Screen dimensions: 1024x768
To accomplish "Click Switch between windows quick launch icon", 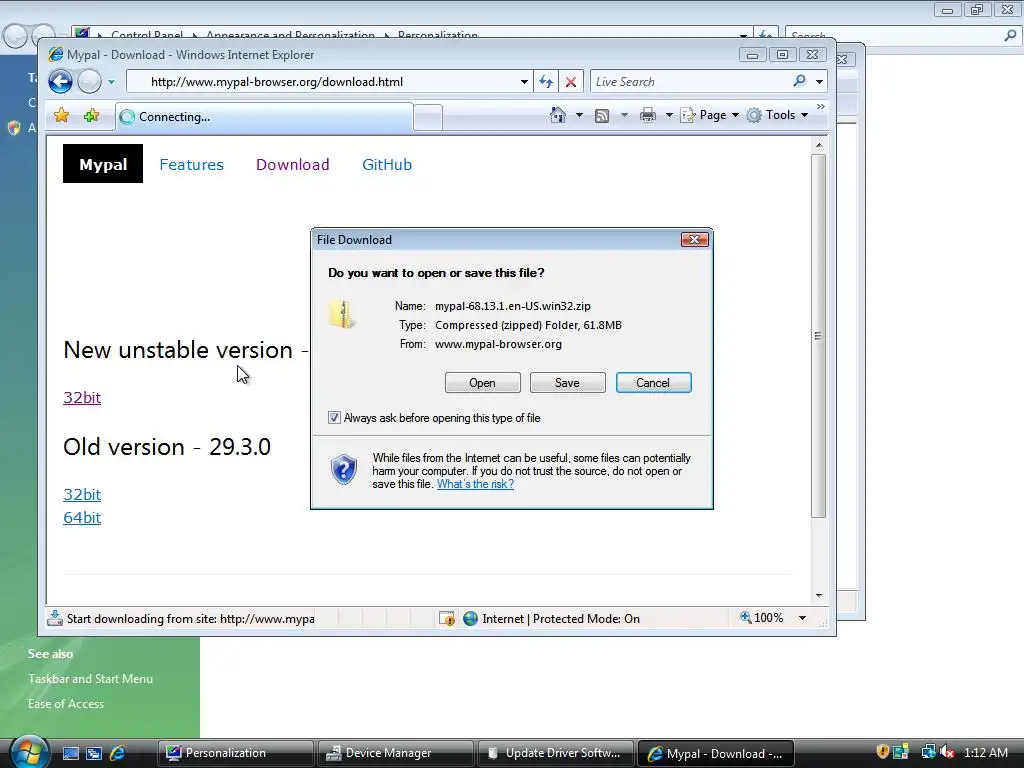I will (x=94, y=753).
